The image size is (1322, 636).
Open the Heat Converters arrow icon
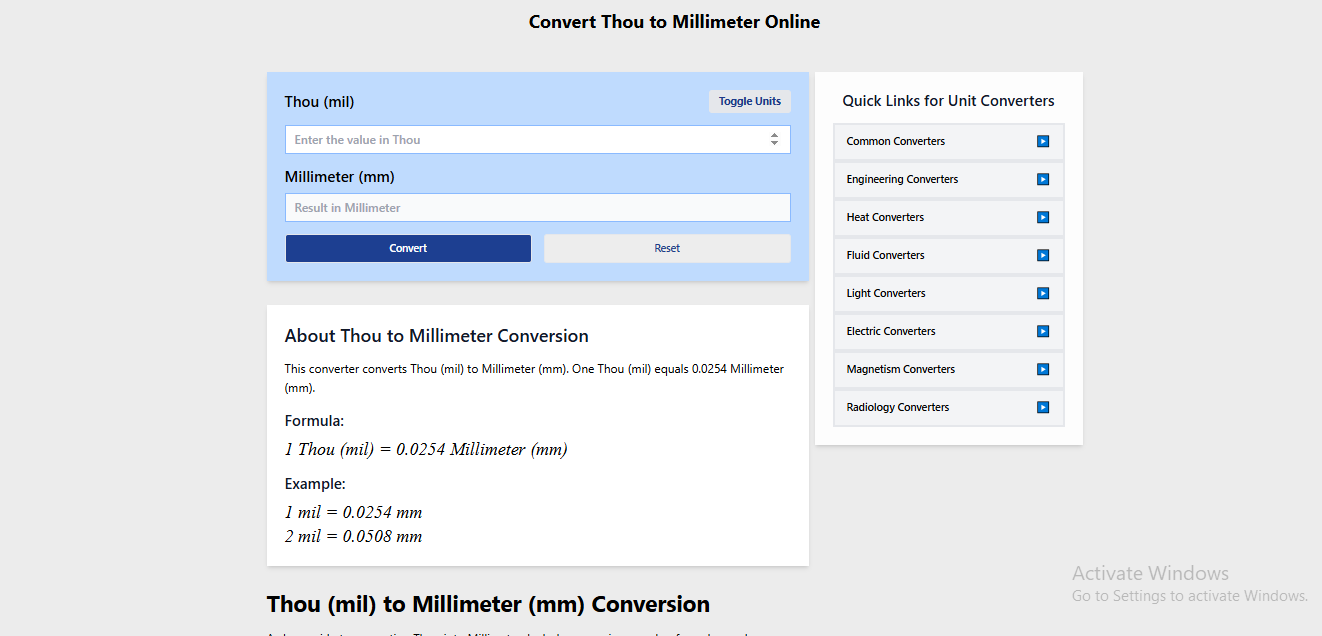[1043, 217]
